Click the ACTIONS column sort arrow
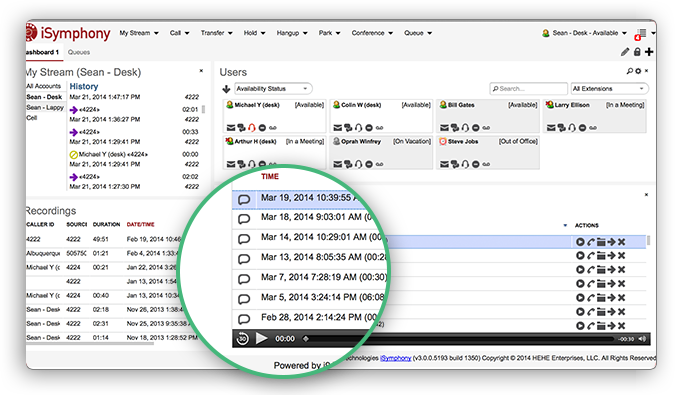Viewport: 675px width, 395px height. (x=565, y=225)
